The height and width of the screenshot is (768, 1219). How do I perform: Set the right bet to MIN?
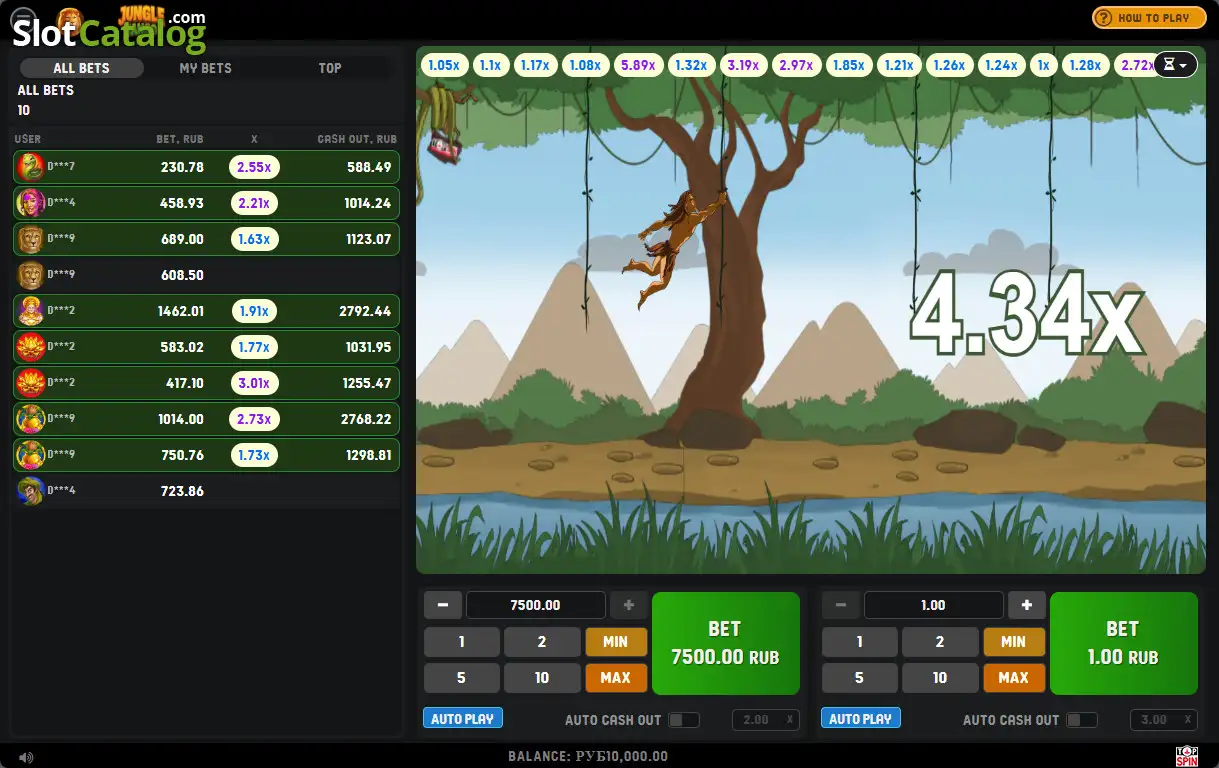pos(1014,642)
